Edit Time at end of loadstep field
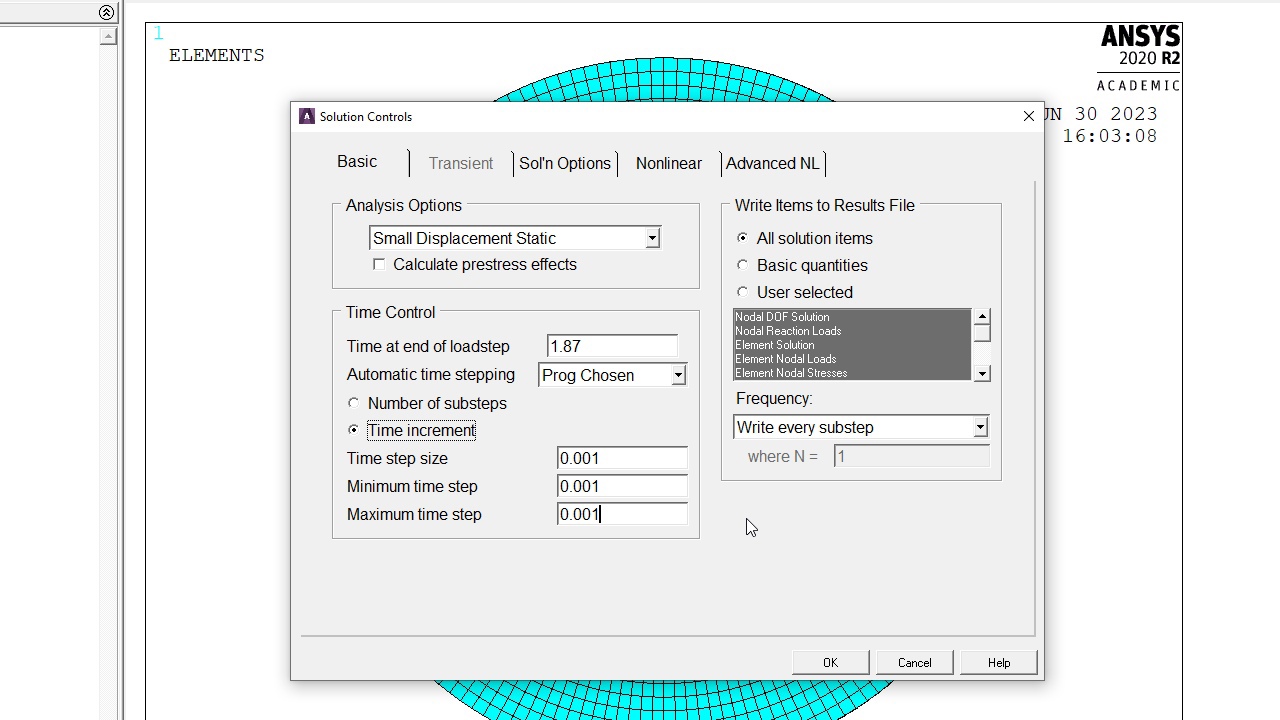Screen dimensions: 1280x720 click(x=612, y=346)
